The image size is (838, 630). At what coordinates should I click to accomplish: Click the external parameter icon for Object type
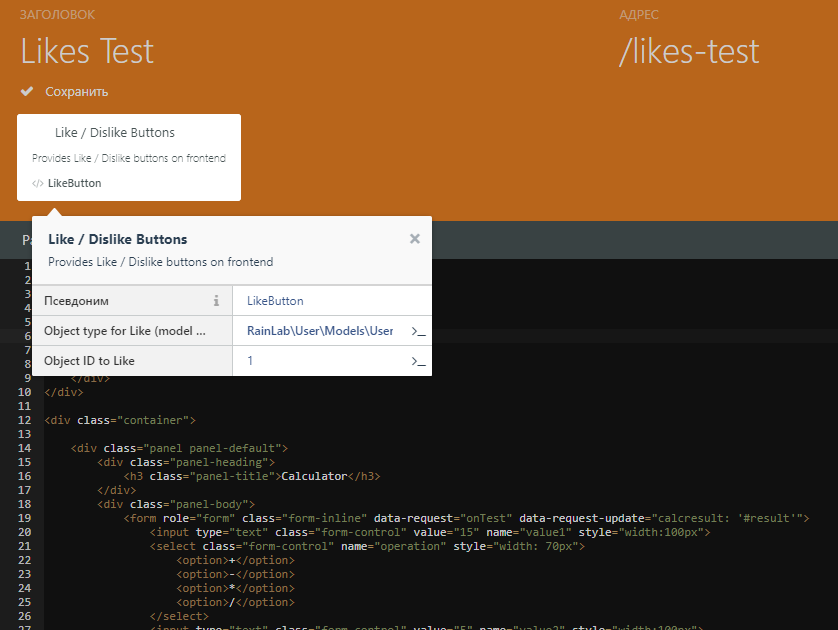[418, 331]
